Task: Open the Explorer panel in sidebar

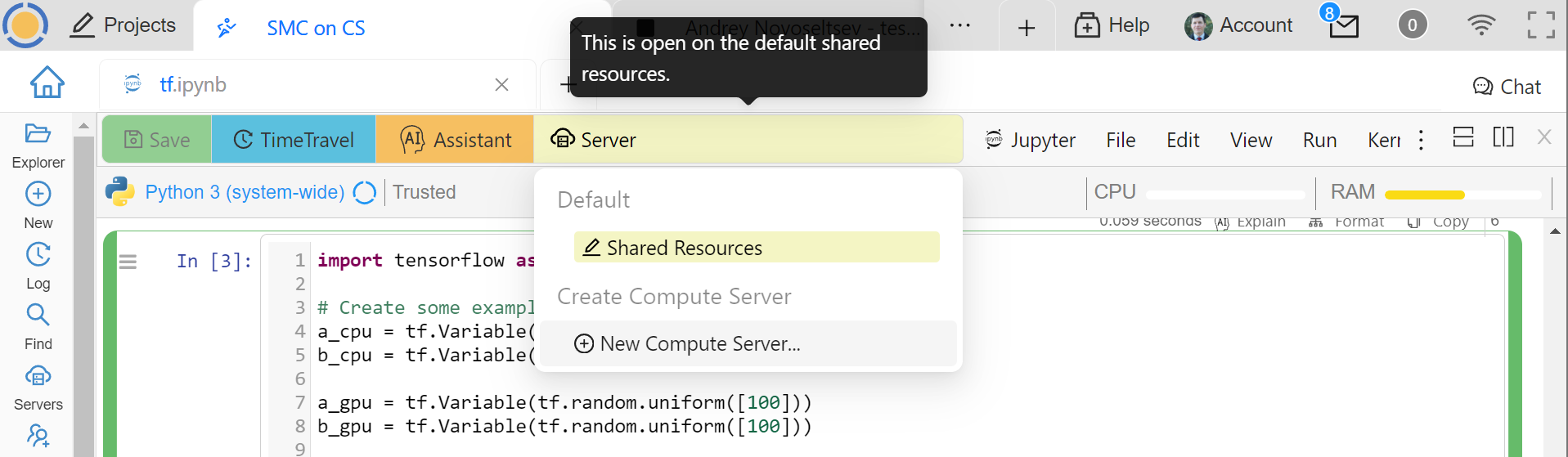Action: point(38,145)
